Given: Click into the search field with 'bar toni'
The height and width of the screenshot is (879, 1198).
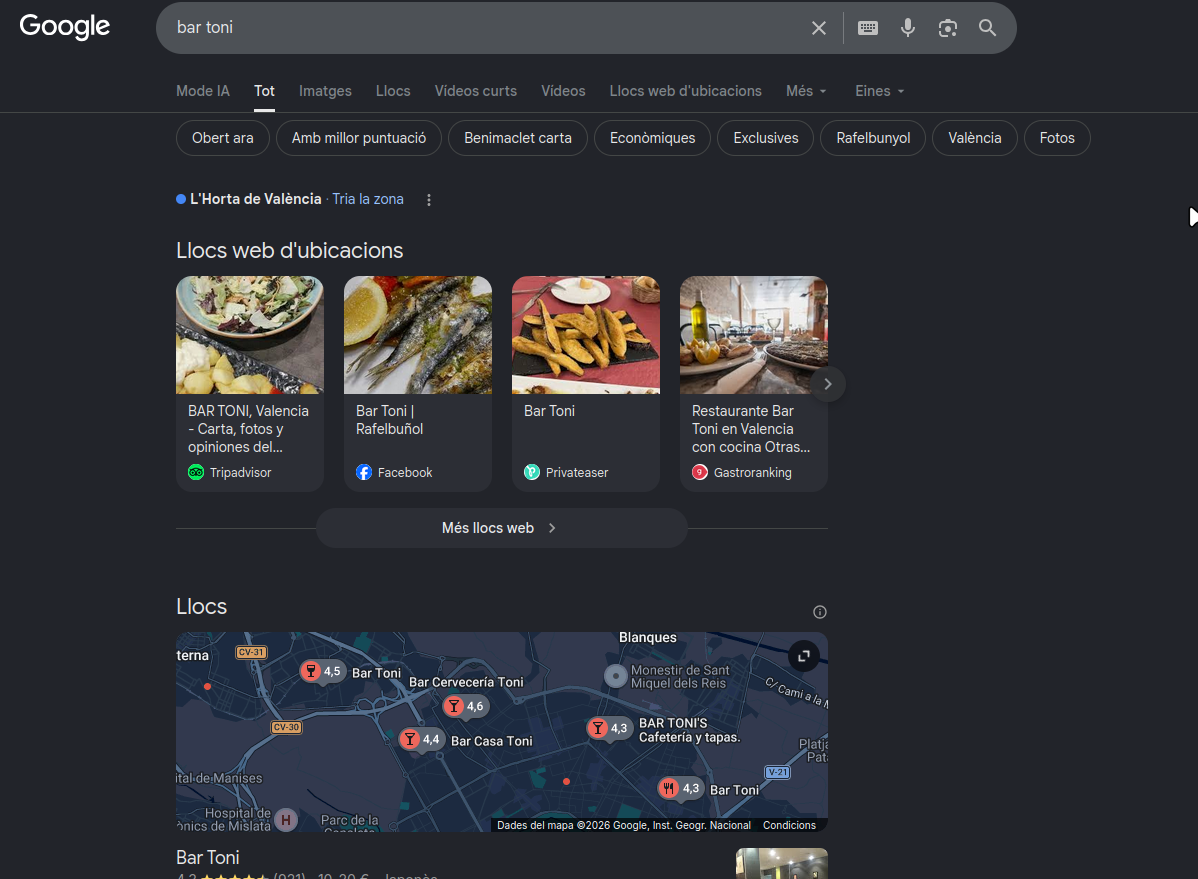Looking at the screenshot, I should point(489,28).
